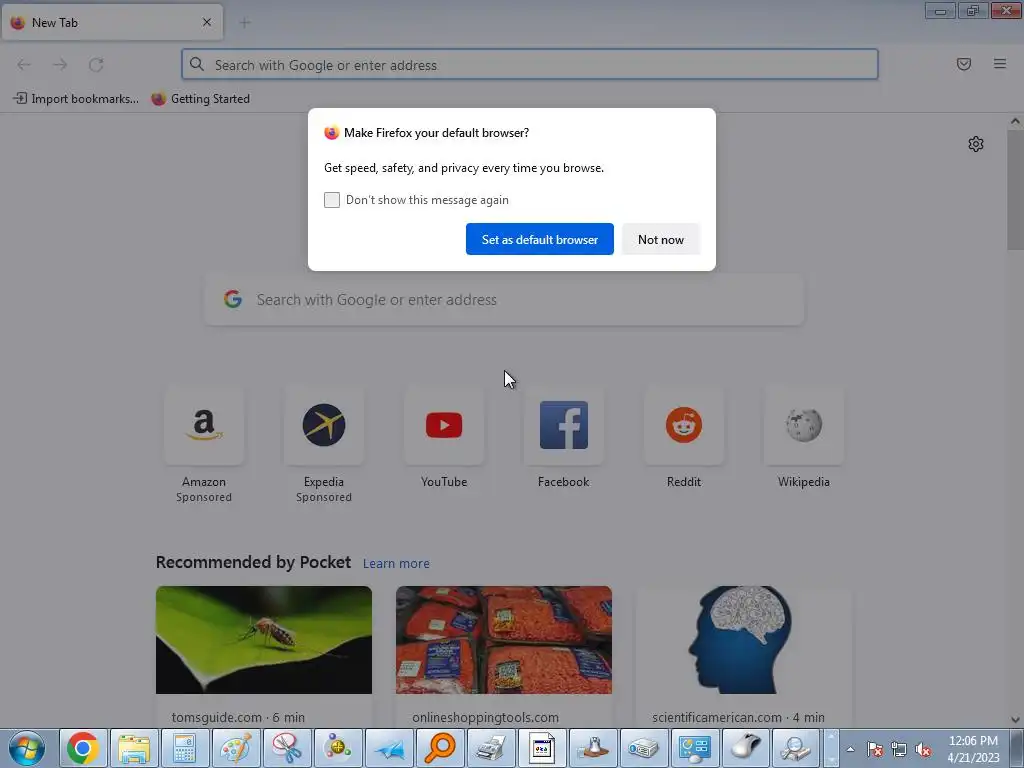Click the Back navigation arrow
The image size is (1024, 768).
(24, 65)
